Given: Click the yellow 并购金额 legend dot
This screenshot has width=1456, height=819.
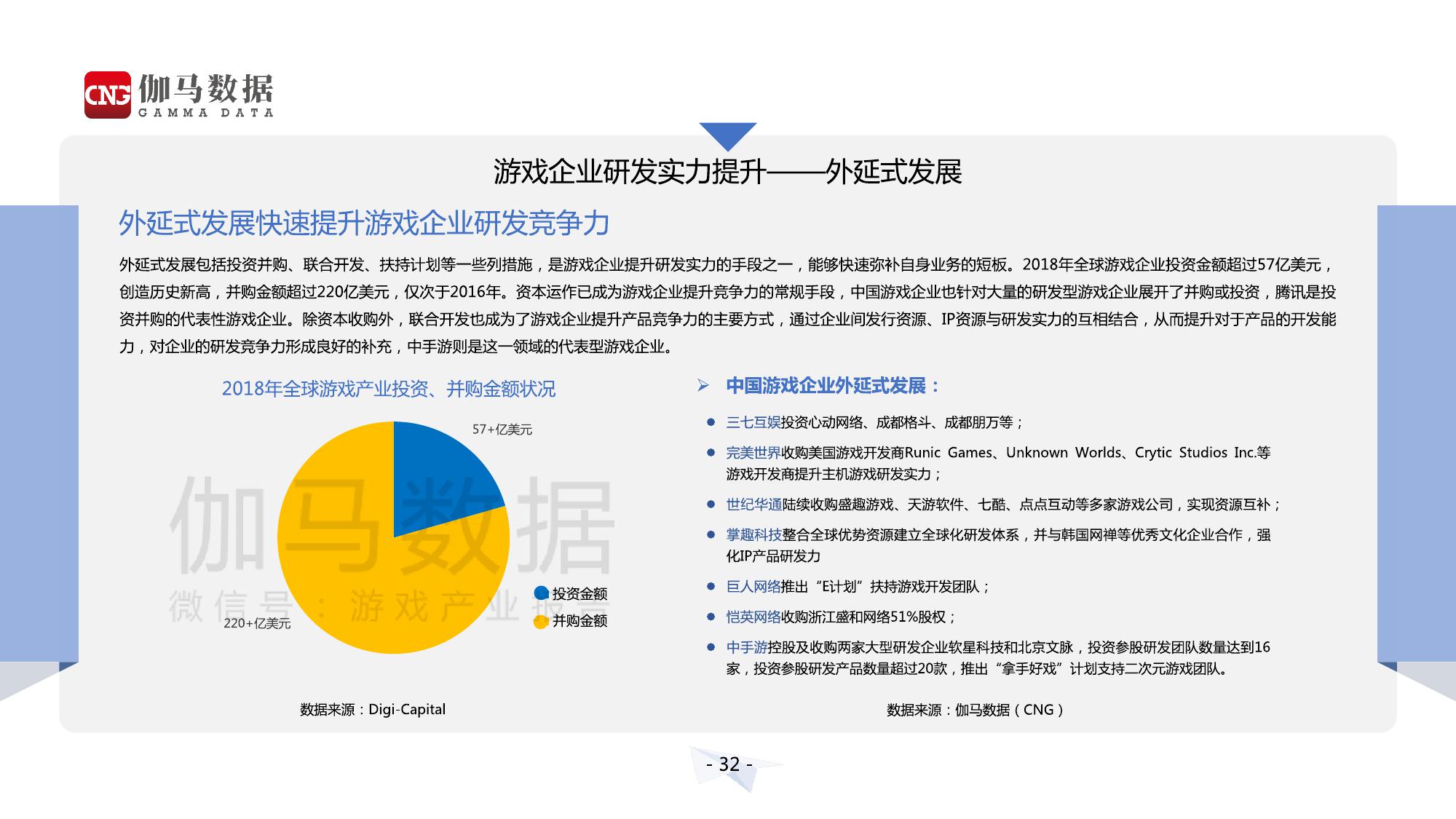Looking at the screenshot, I should tap(541, 621).
